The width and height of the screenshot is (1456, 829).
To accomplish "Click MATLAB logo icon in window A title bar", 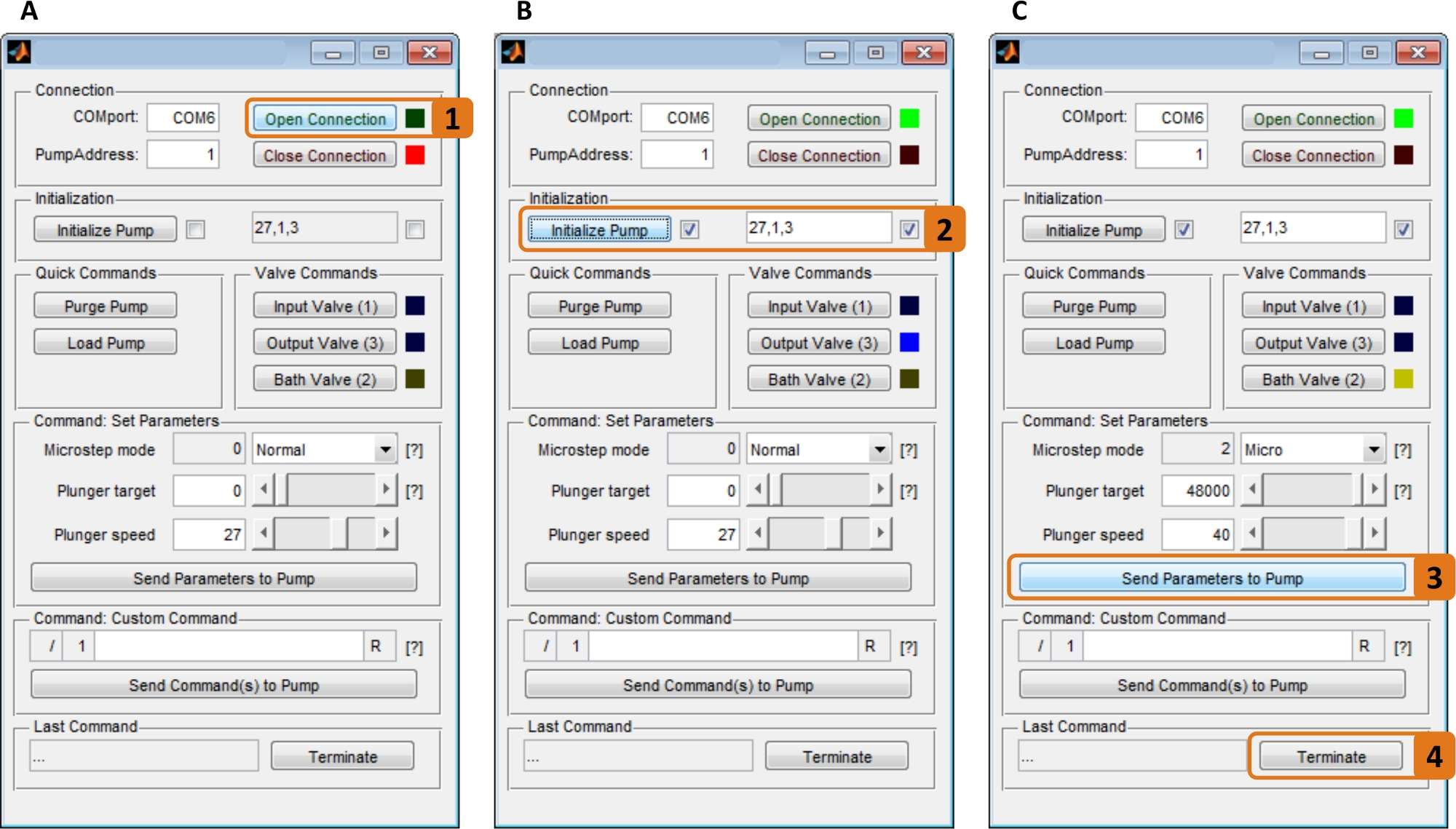I will tap(19, 52).
